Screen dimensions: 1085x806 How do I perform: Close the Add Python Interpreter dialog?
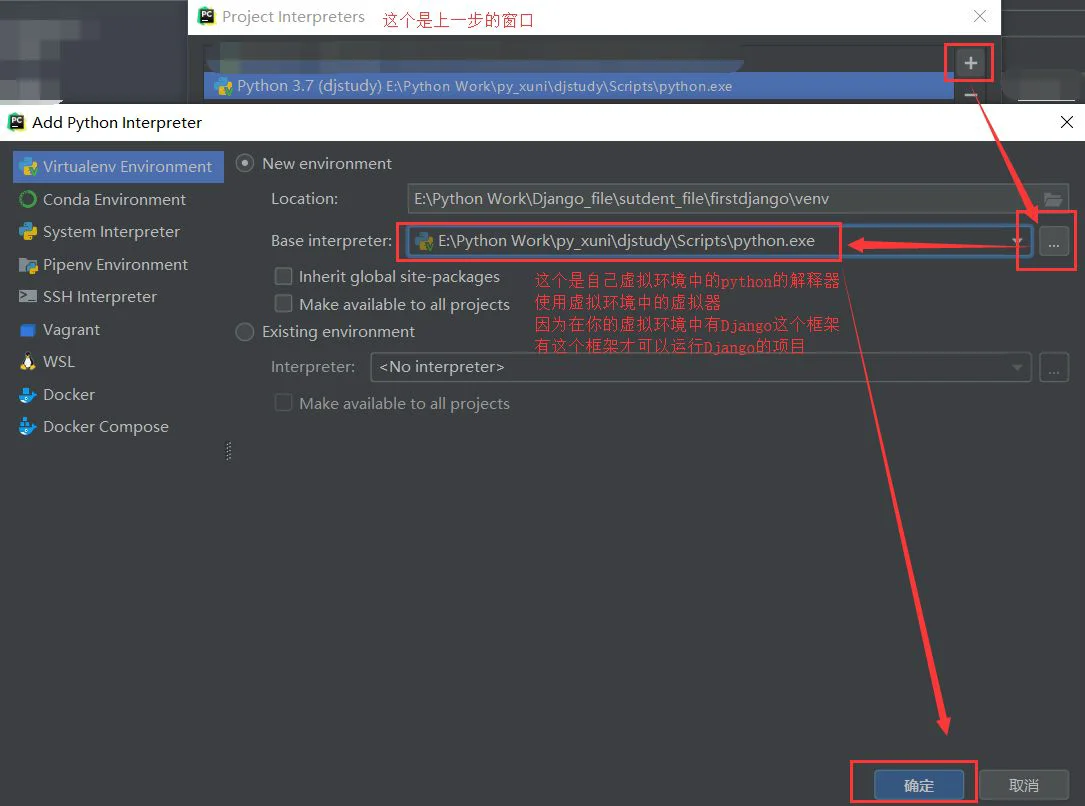[x=1067, y=122]
